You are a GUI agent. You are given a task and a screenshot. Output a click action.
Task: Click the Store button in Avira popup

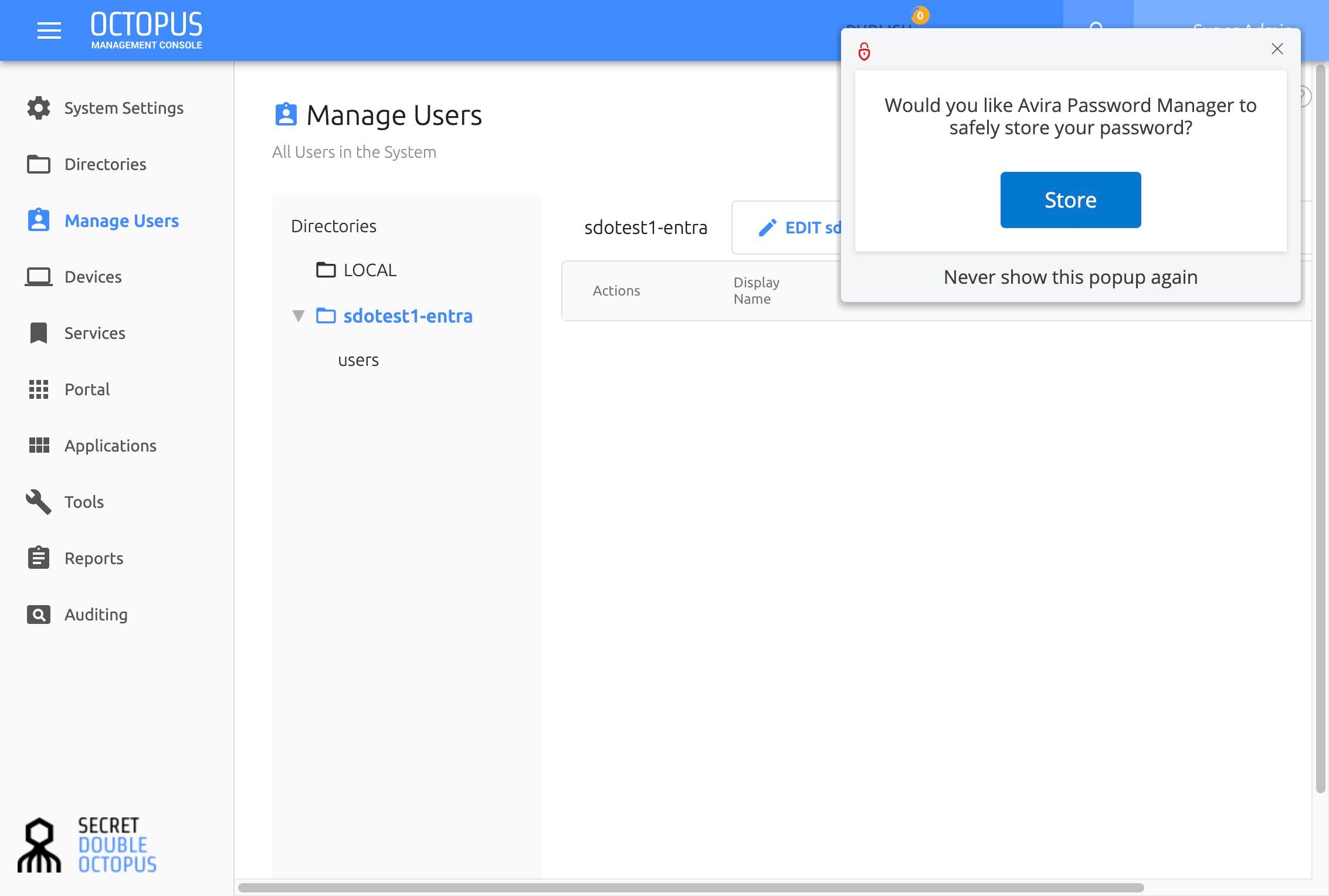pos(1070,200)
